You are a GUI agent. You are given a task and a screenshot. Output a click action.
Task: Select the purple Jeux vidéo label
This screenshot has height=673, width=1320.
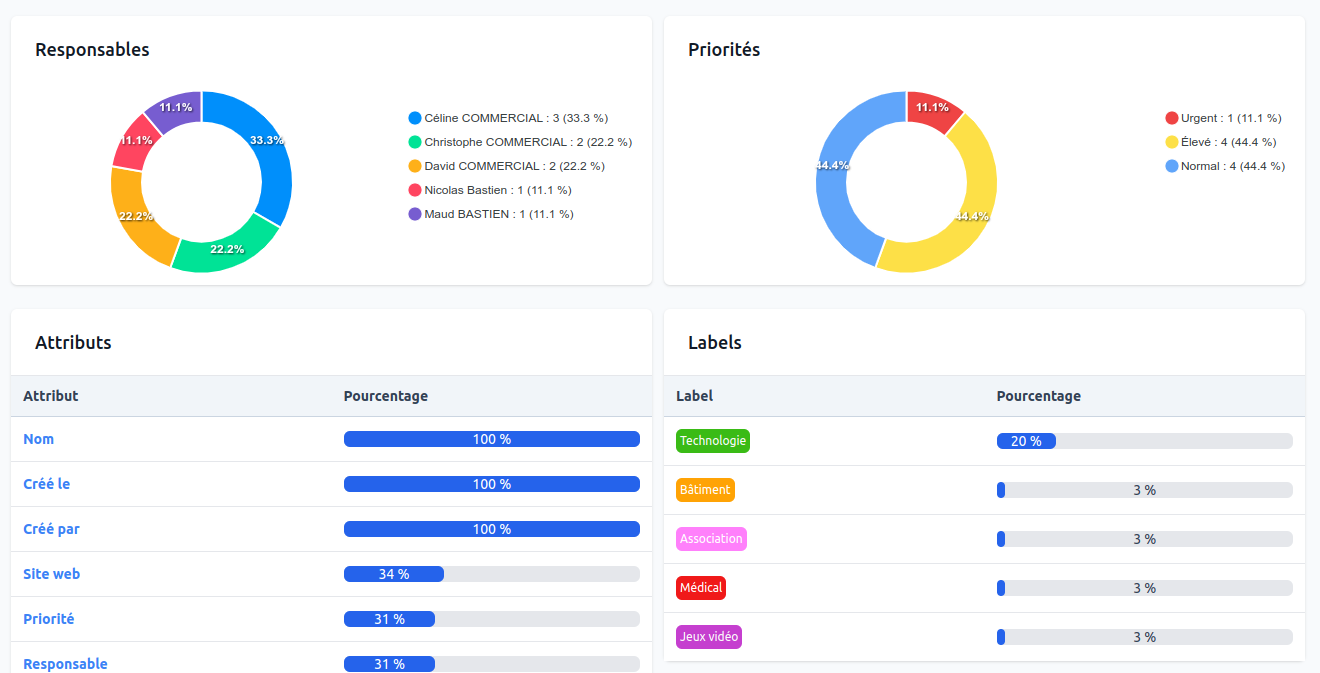click(x=709, y=637)
